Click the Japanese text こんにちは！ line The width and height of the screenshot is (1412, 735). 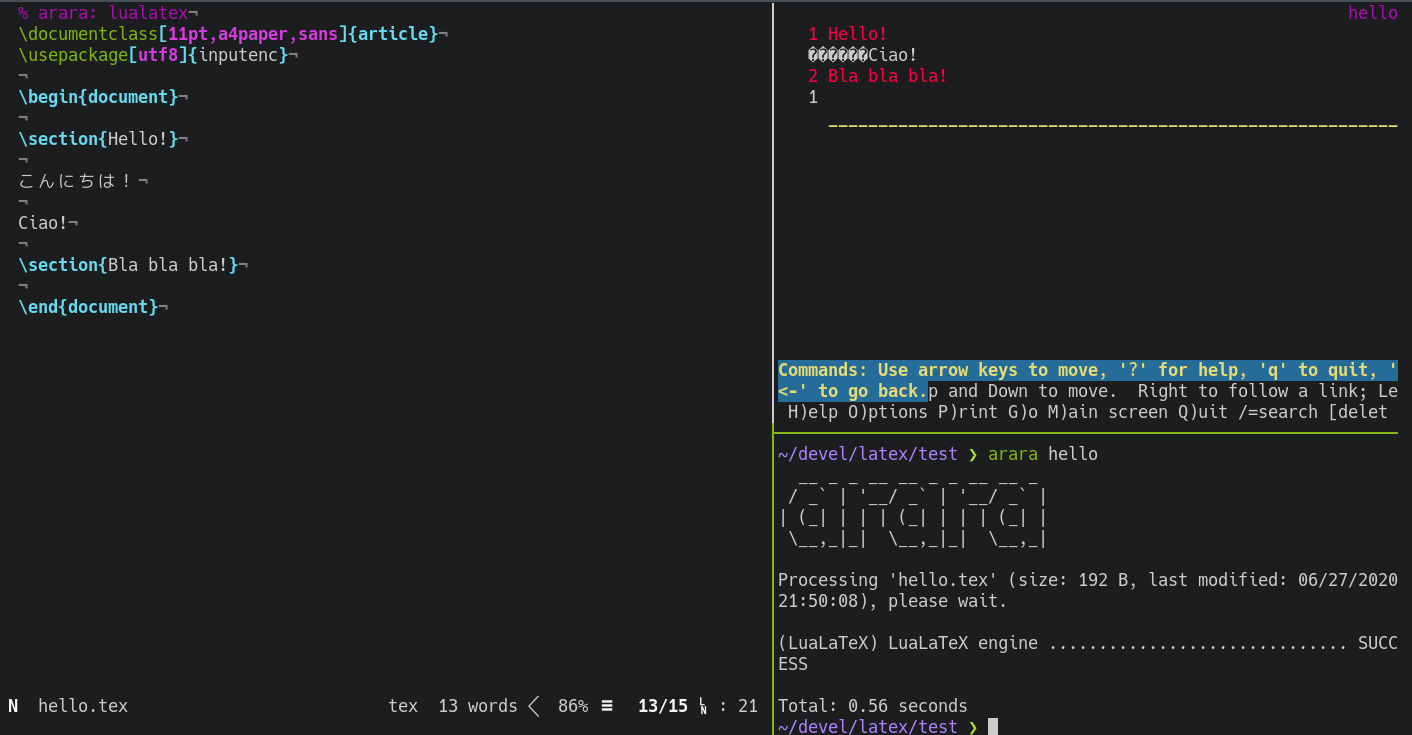click(83, 181)
